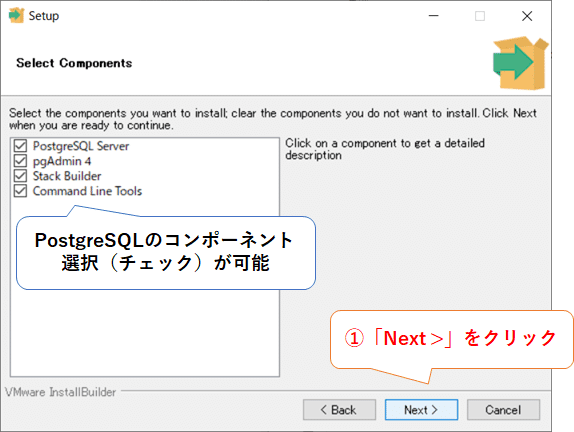Click the Next button to continue
The width and height of the screenshot is (574, 432).
421,410
